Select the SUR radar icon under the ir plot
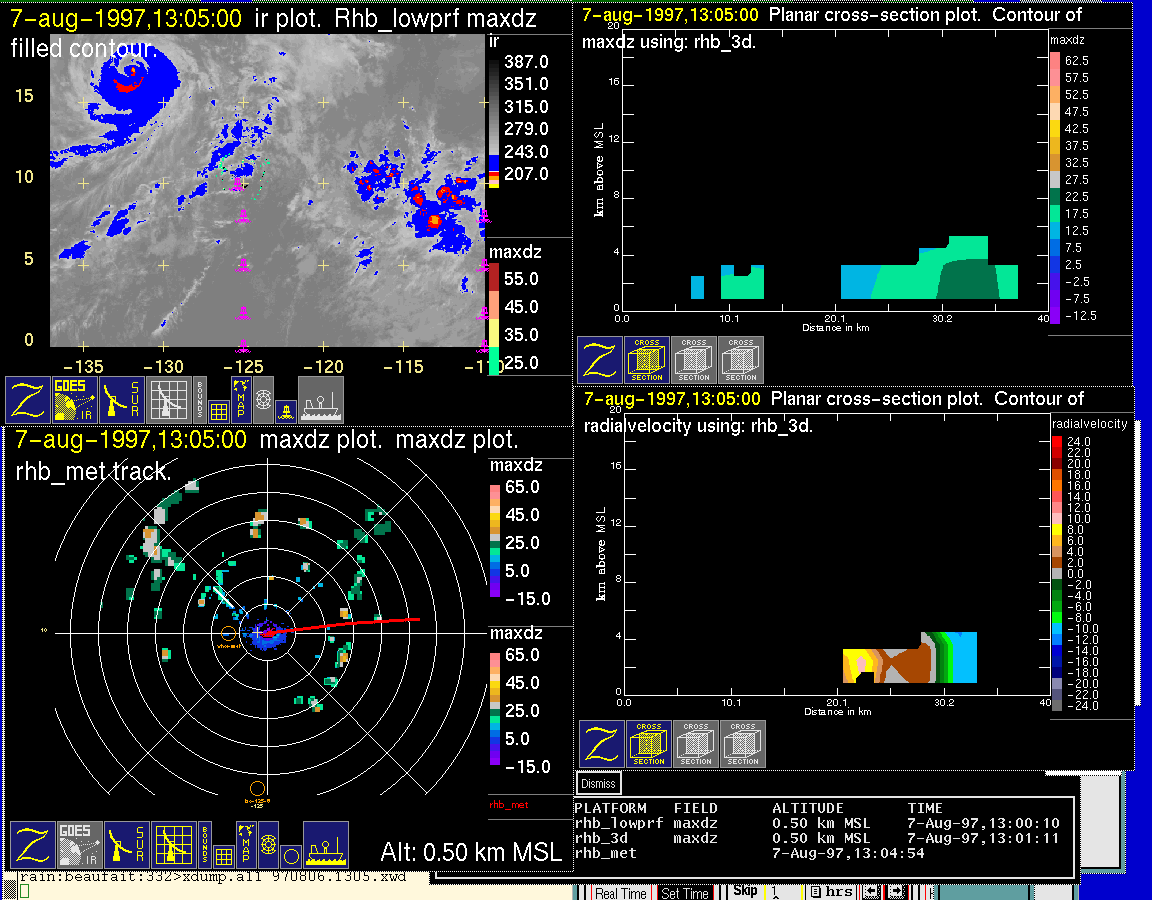1152x900 pixels. (122, 399)
